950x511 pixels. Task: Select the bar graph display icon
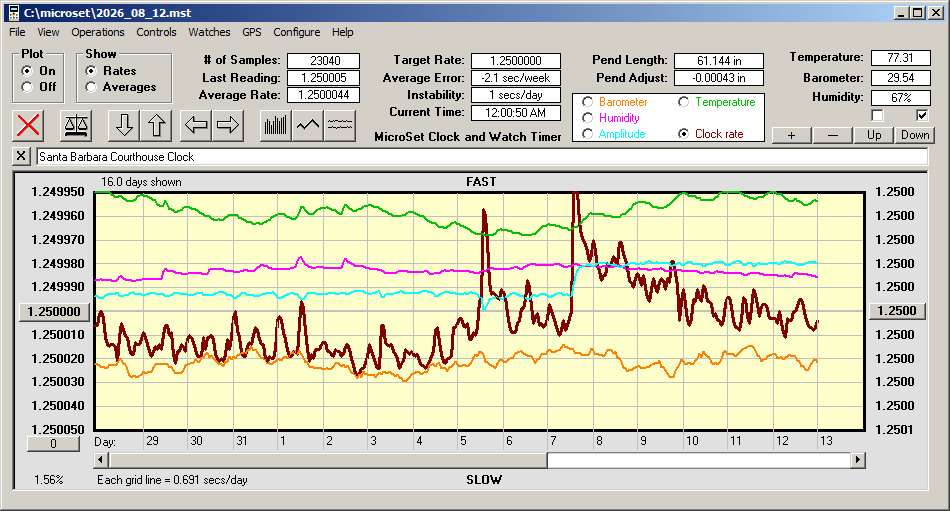pos(276,125)
